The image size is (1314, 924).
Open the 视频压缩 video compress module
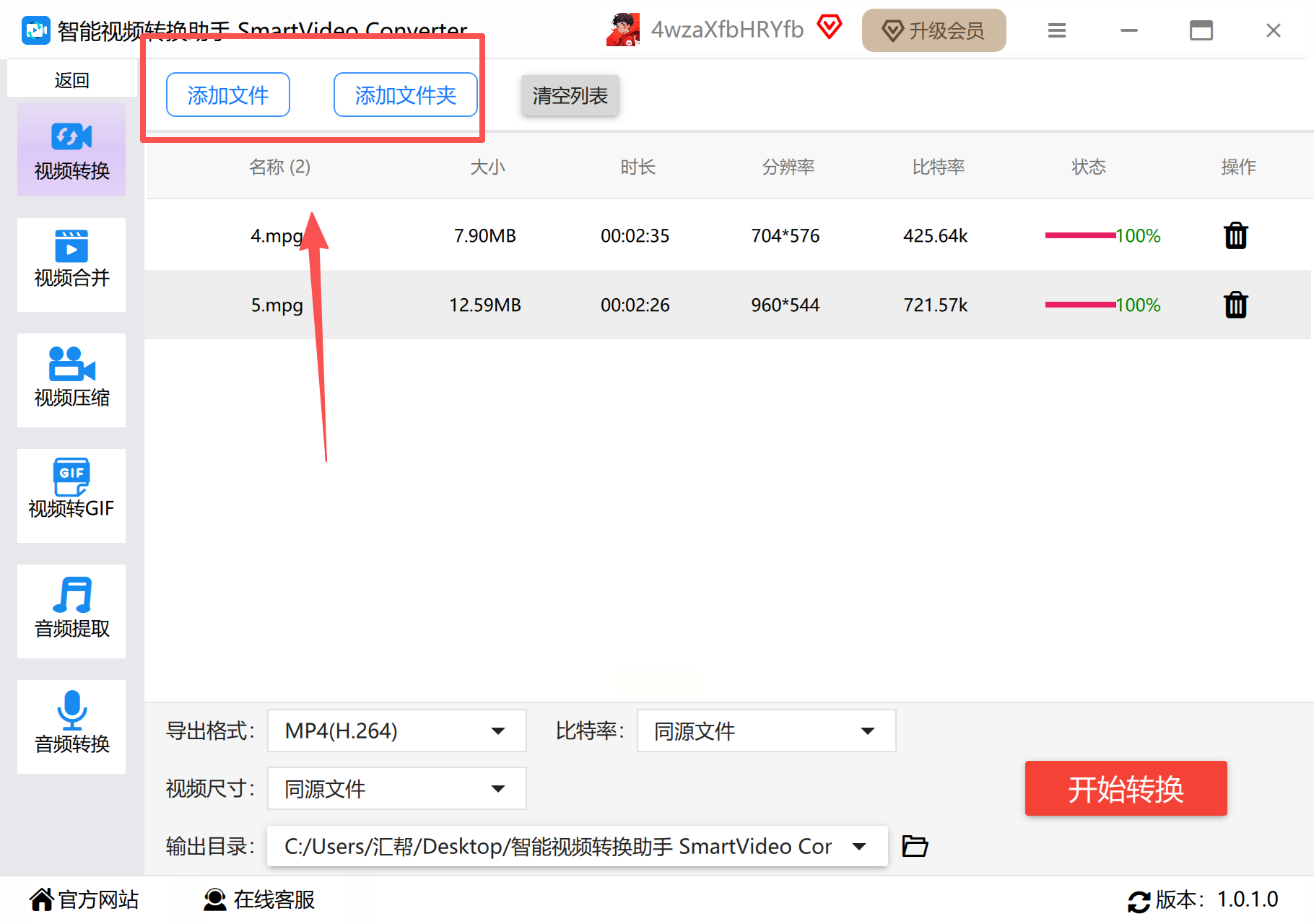(71, 380)
